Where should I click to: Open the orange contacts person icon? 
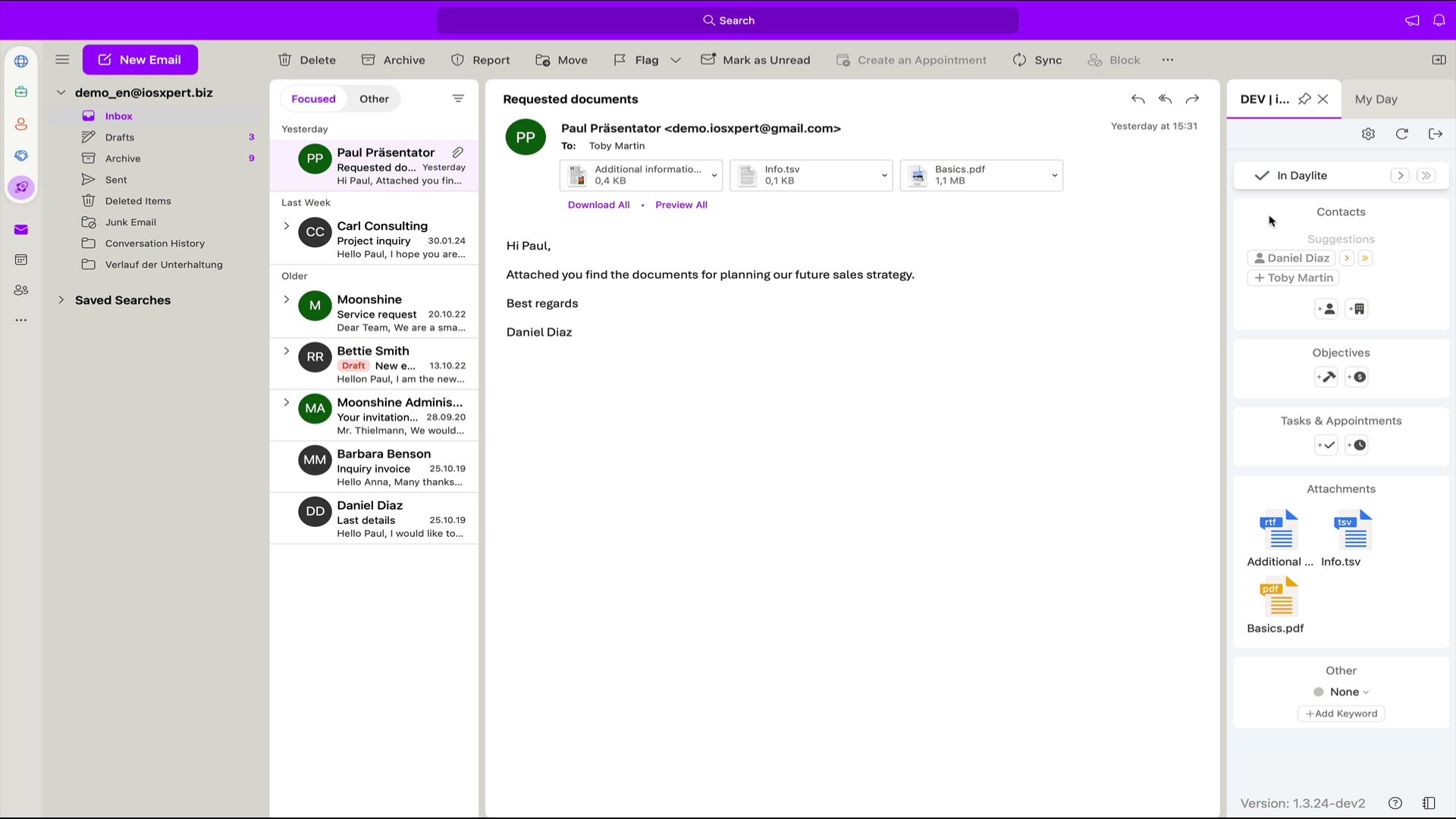pos(21,123)
